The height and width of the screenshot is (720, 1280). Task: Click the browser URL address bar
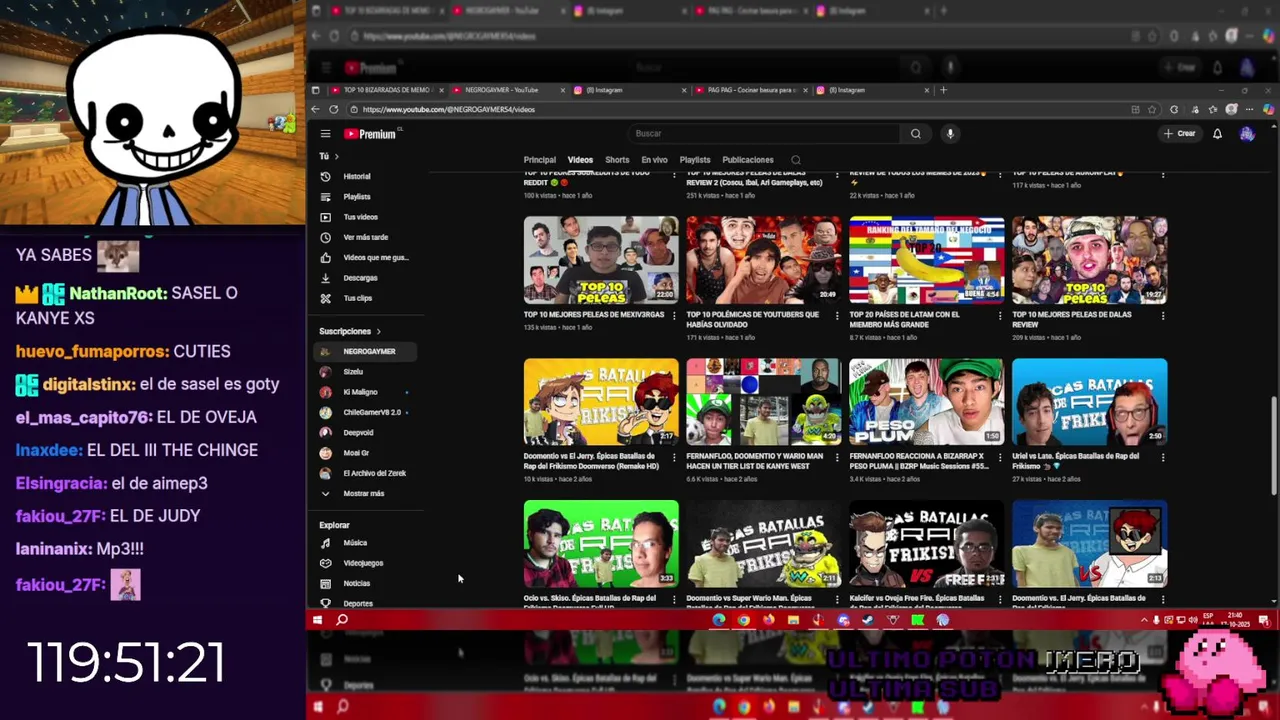(740, 109)
